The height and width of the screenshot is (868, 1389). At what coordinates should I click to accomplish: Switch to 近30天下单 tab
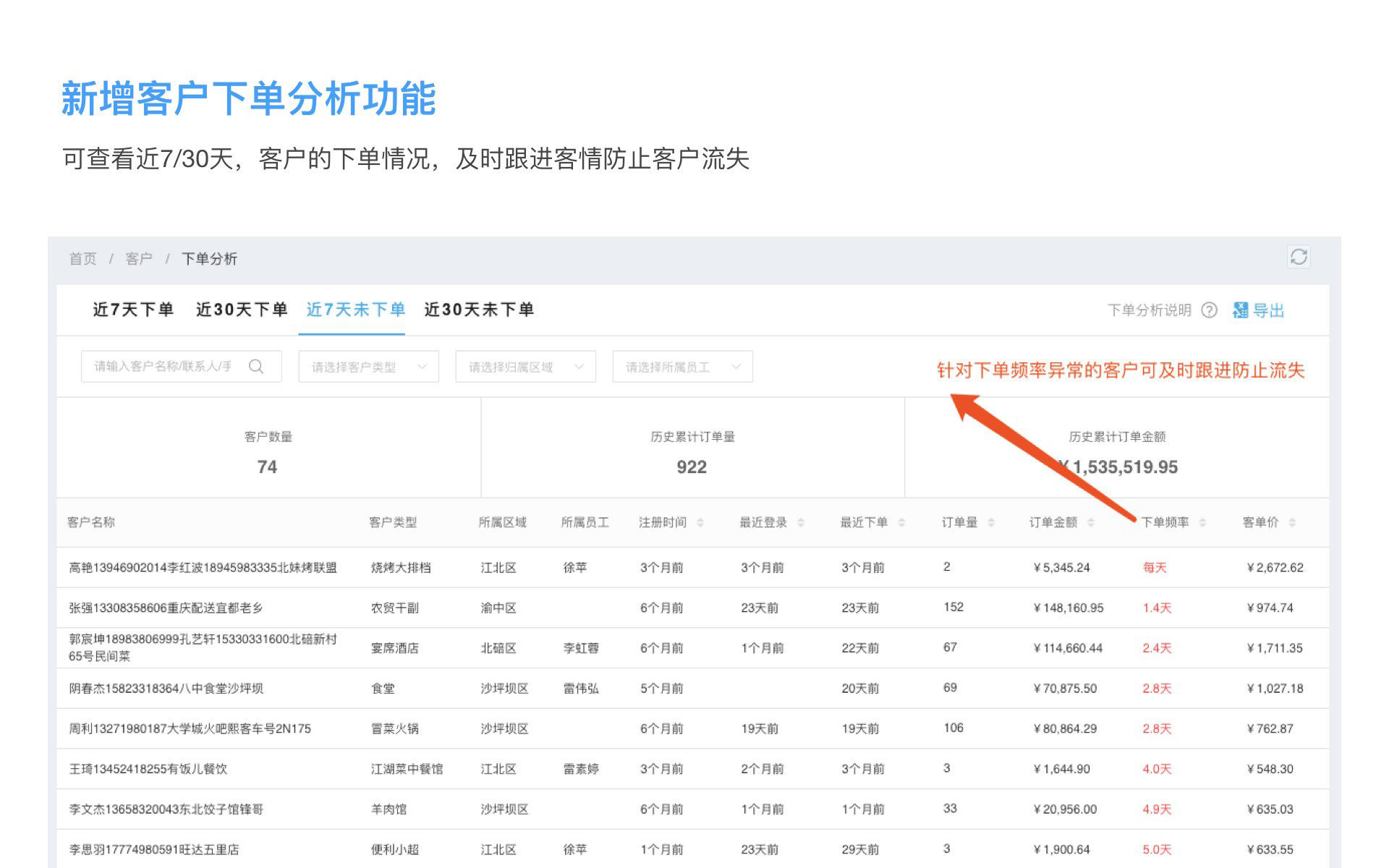pos(242,310)
